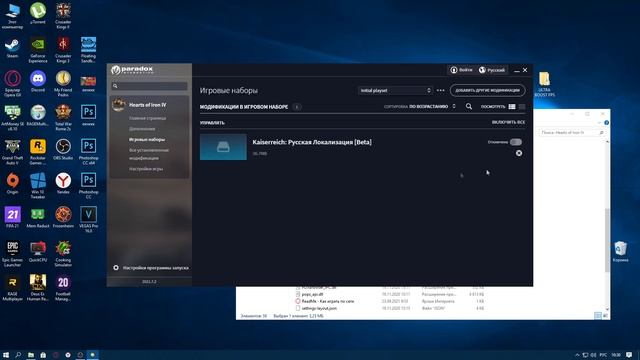This screenshot has width=640, height=360.
Task: Click Kaiserreich mod thumbnail image
Action: pyautogui.click(x=223, y=147)
